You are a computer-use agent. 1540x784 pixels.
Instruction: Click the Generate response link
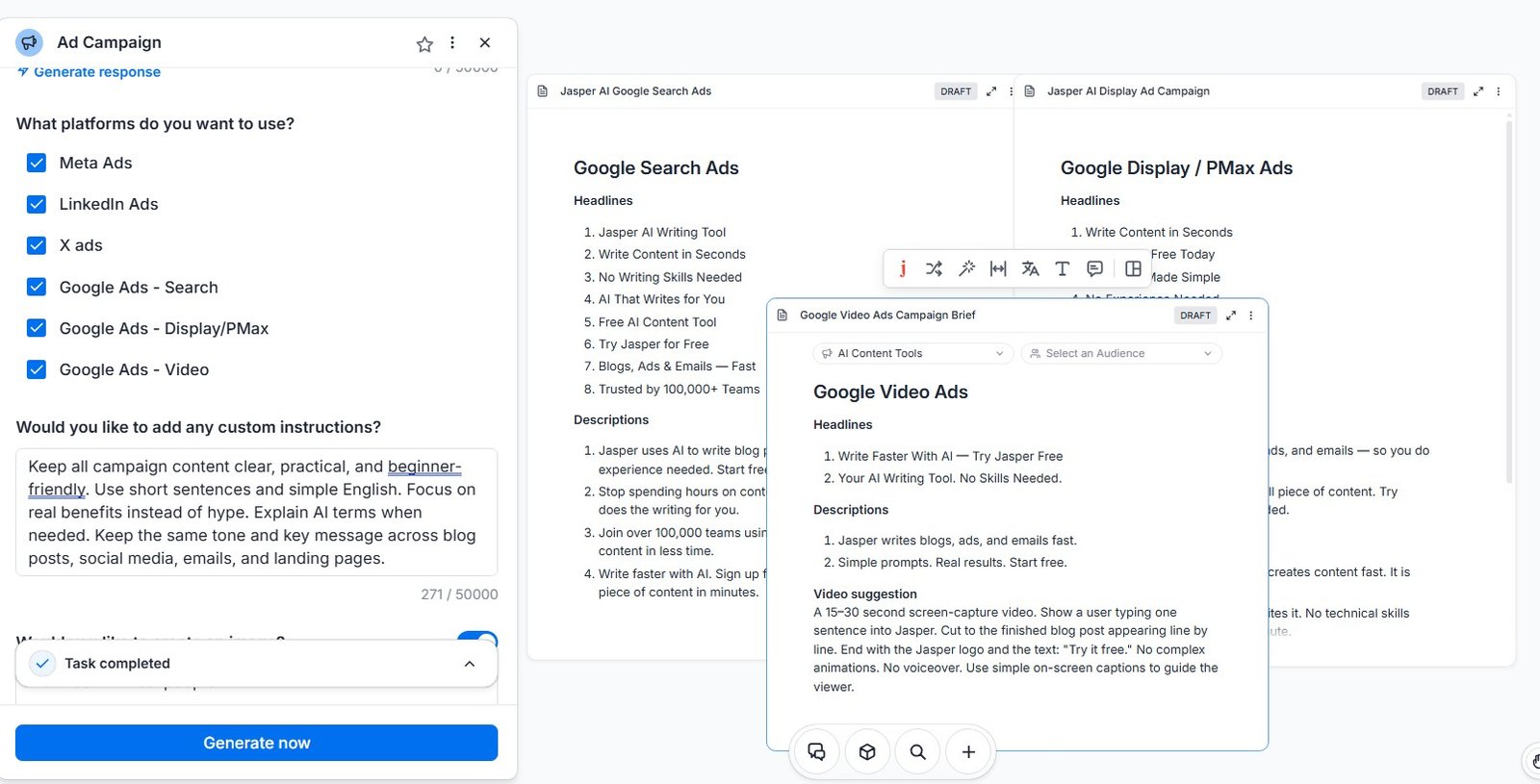click(89, 72)
